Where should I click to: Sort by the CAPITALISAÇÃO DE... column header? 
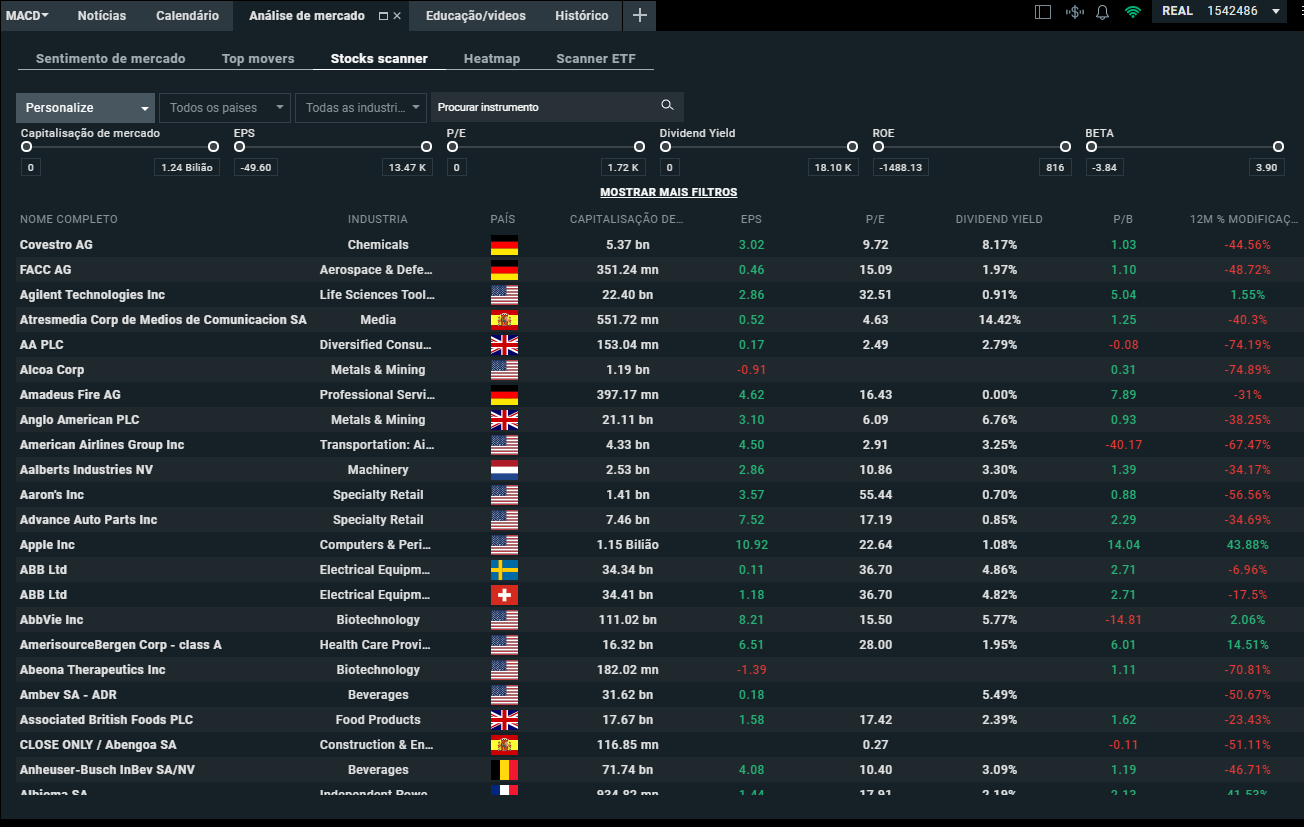pyautogui.click(x=627, y=219)
